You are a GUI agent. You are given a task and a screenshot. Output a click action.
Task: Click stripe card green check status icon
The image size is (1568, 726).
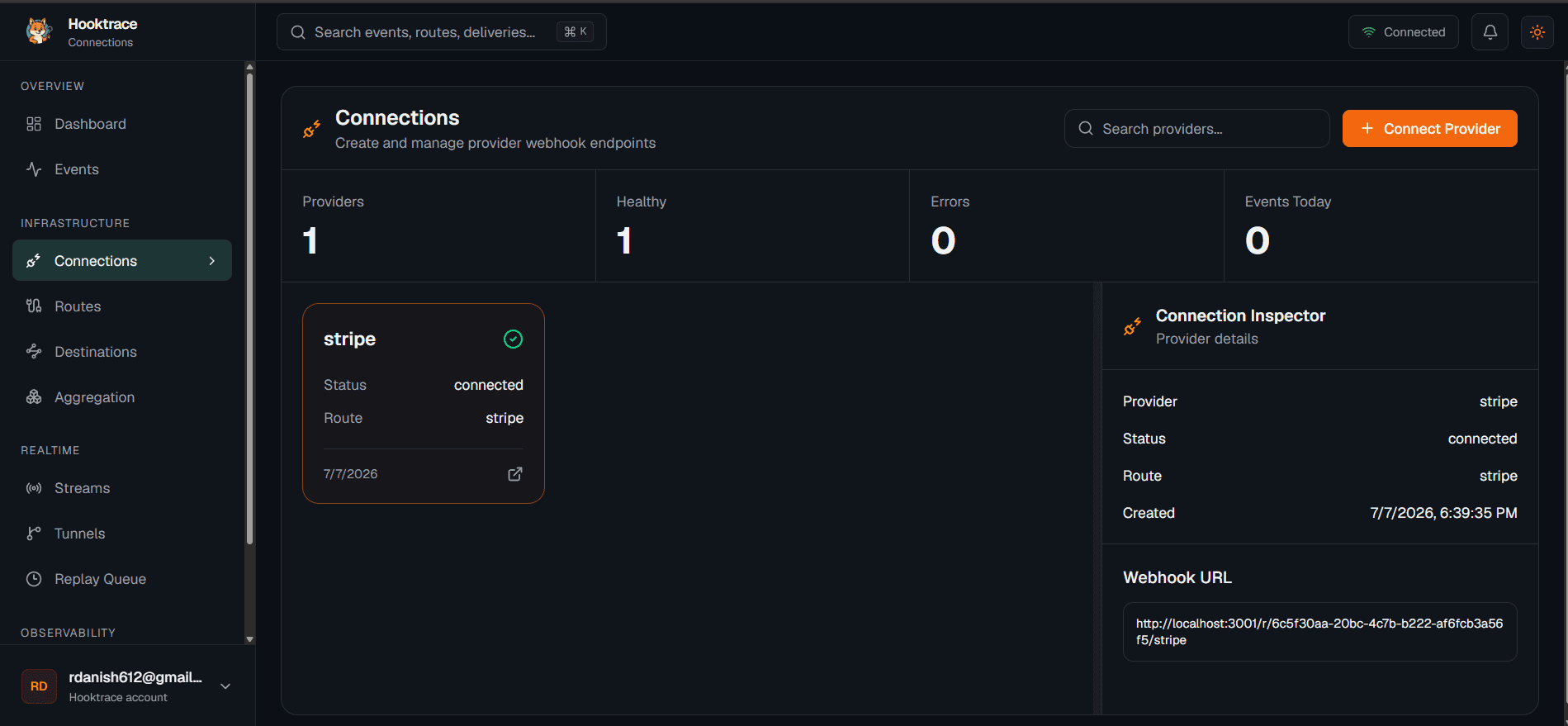pyautogui.click(x=513, y=339)
